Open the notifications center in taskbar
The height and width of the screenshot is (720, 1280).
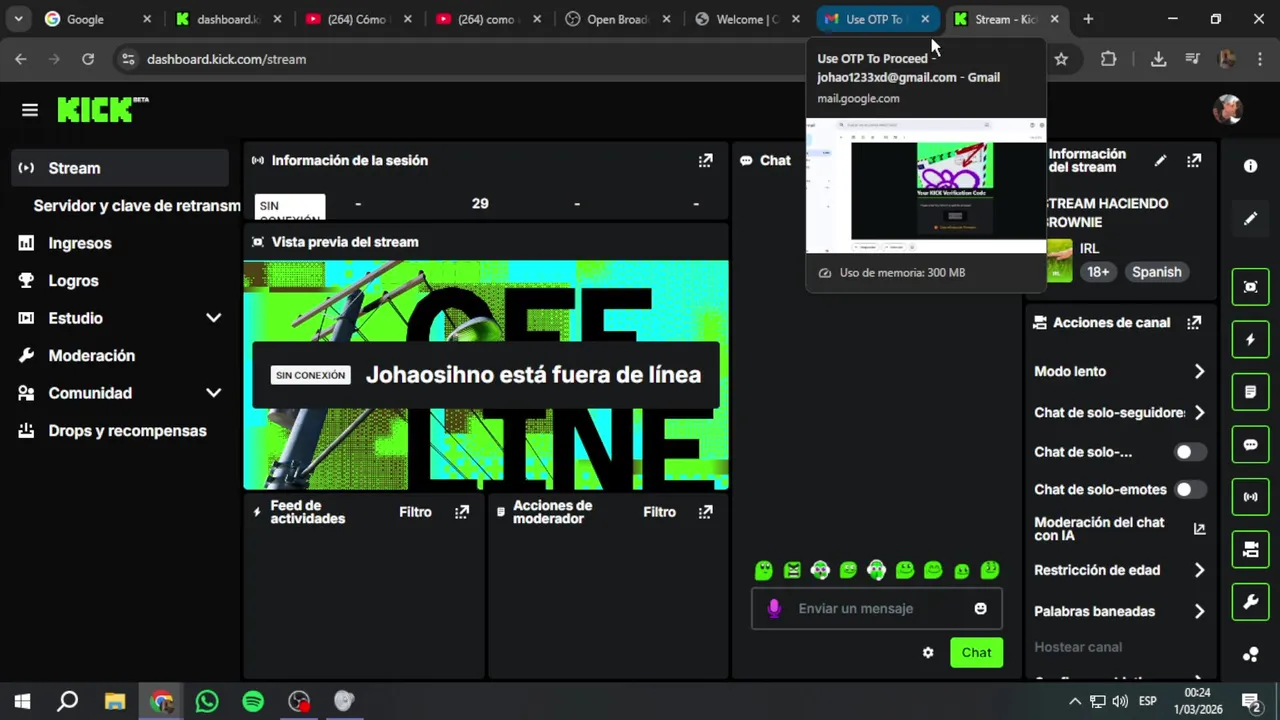1250,701
